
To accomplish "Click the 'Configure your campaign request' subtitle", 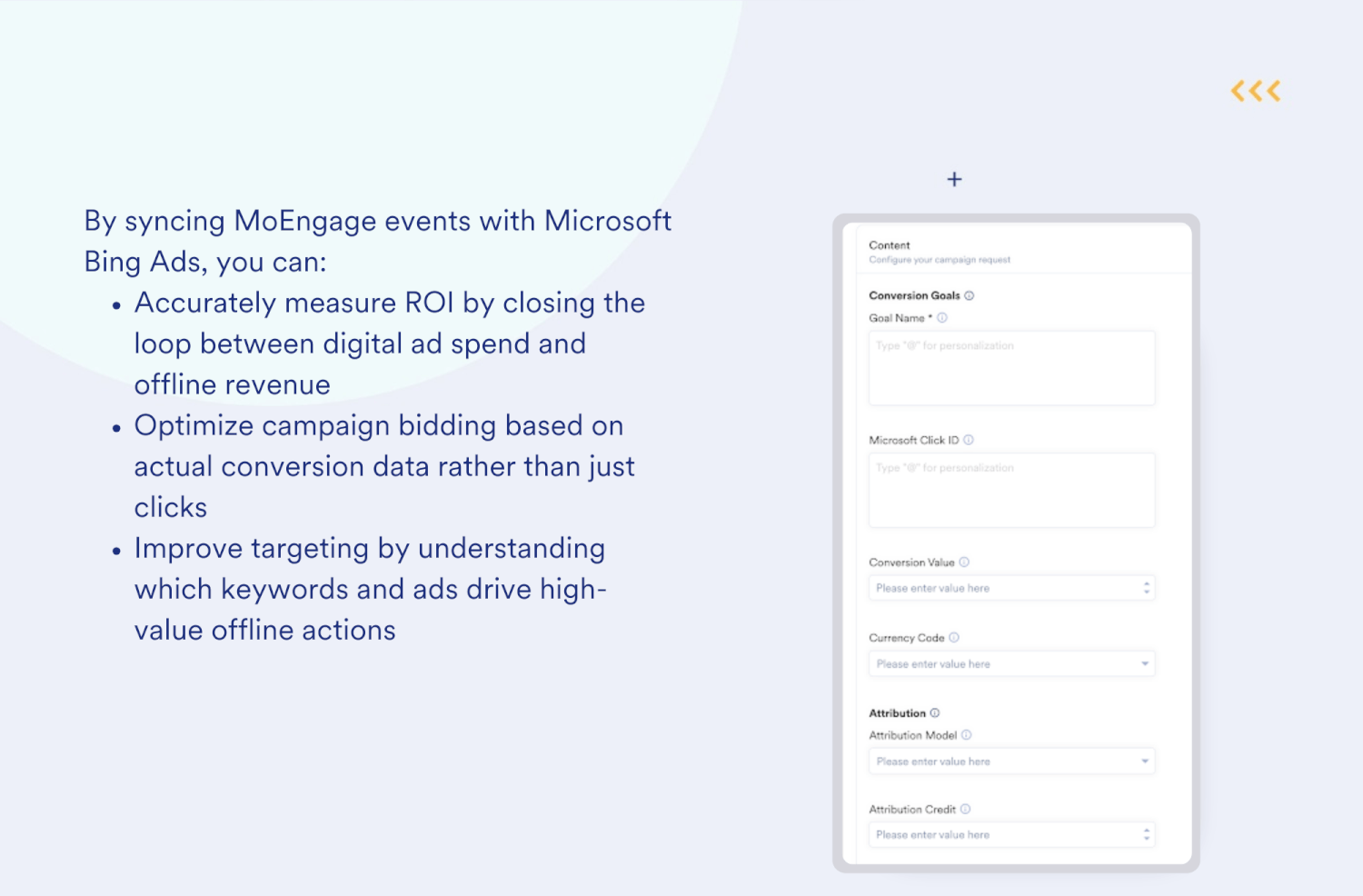I will pyautogui.click(x=940, y=260).
